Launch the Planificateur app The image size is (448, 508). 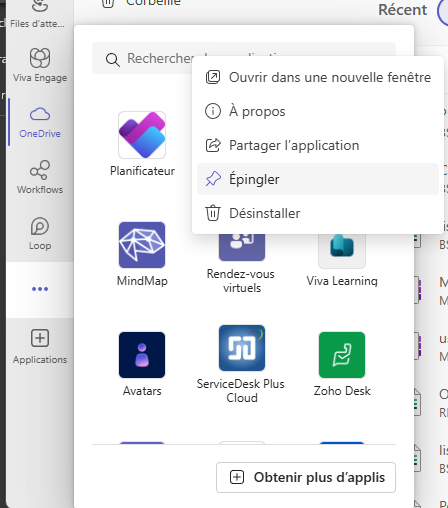click(142, 144)
